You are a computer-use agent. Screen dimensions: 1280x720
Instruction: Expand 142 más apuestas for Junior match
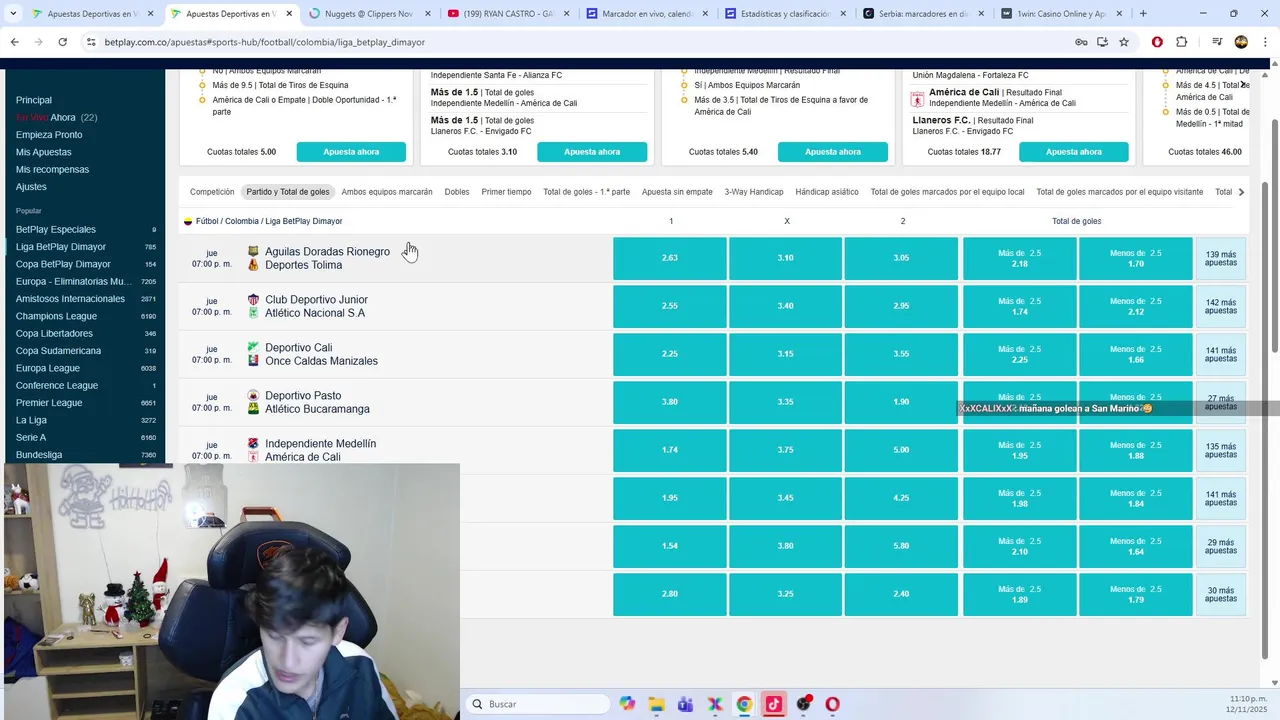[x=1221, y=306]
